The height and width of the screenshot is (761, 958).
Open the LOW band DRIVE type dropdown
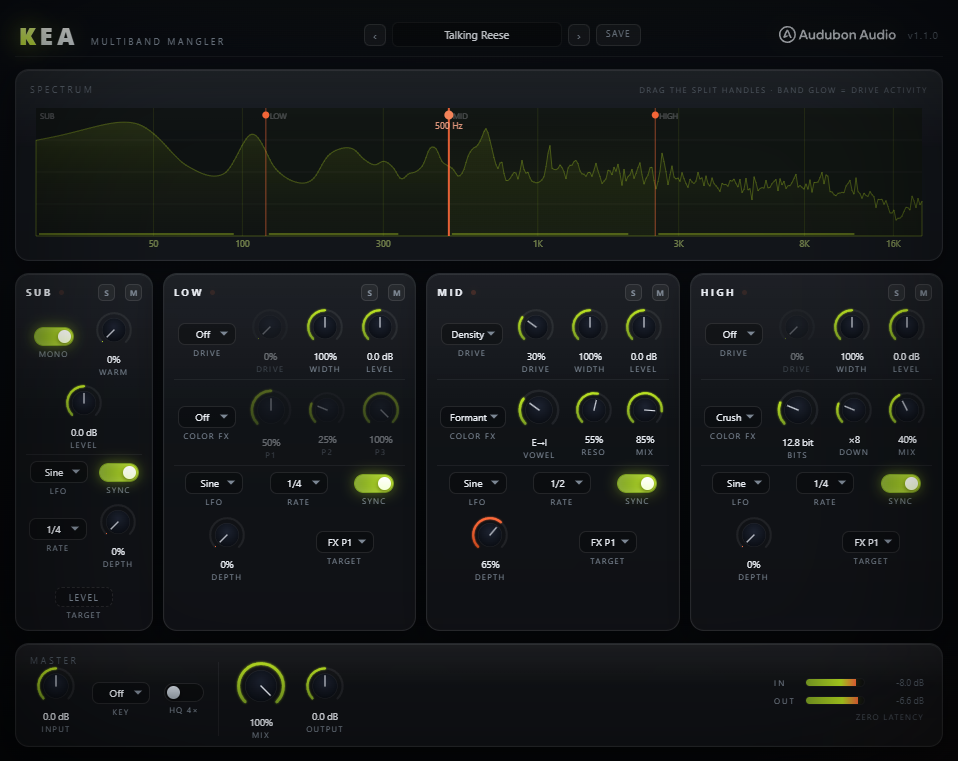207,334
